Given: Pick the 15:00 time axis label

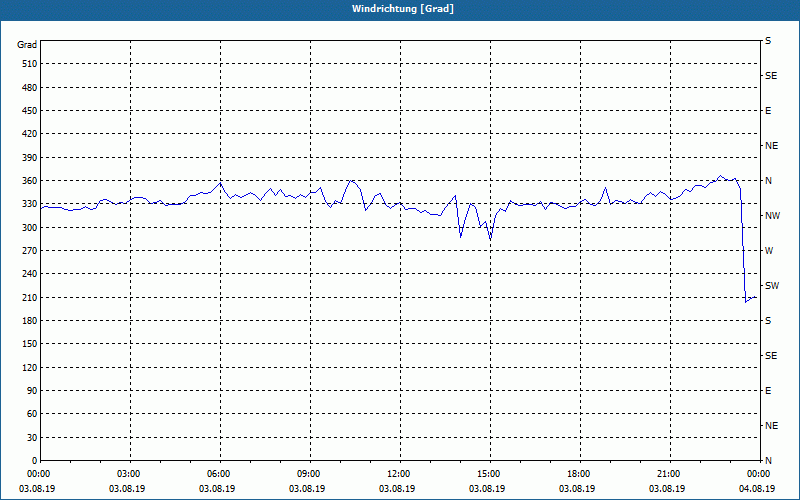Looking at the screenshot, I should pos(490,474).
